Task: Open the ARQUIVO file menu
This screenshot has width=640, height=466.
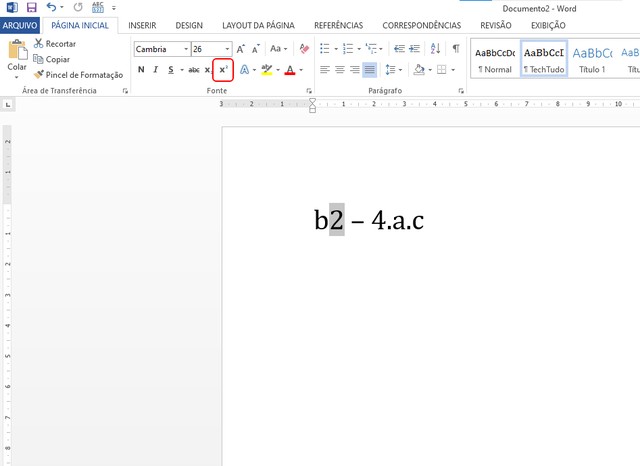Action: click(x=20, y=25)
